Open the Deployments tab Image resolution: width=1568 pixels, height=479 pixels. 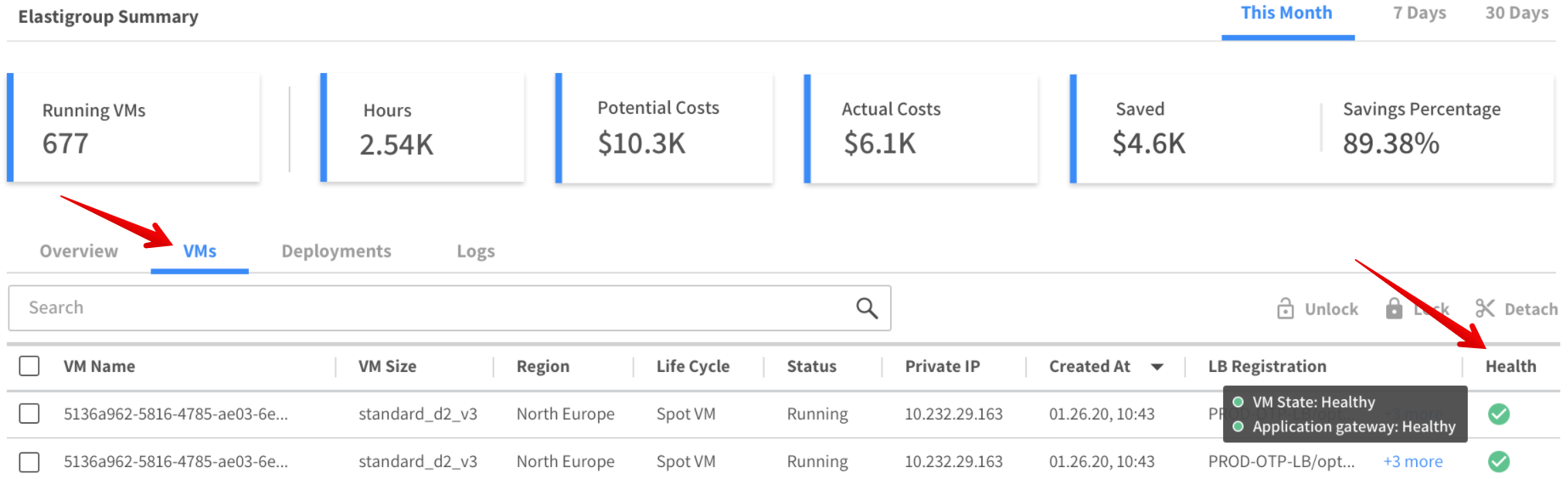tap(336, 251)
